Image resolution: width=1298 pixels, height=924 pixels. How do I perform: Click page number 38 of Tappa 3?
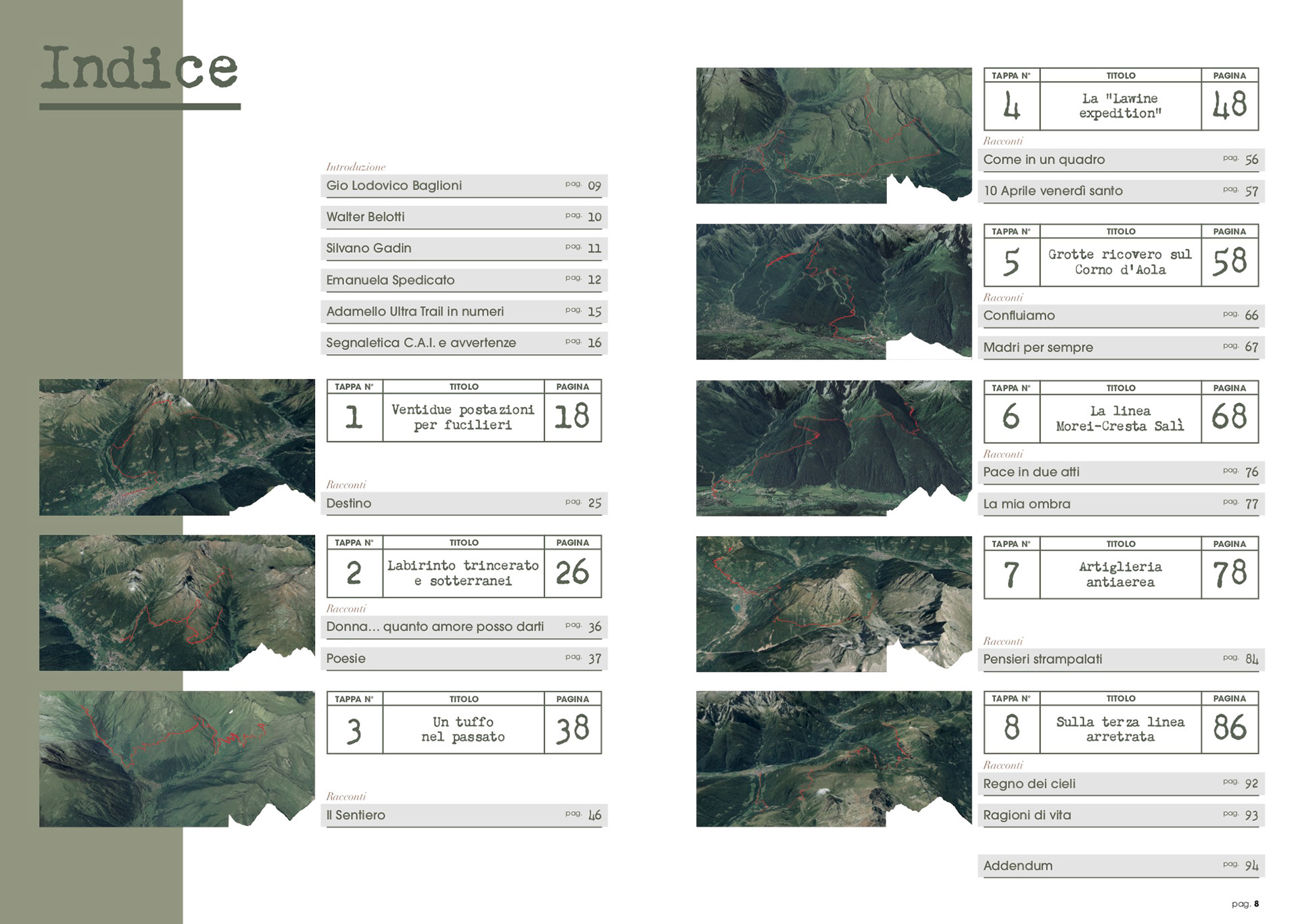(x=573, y=729)
